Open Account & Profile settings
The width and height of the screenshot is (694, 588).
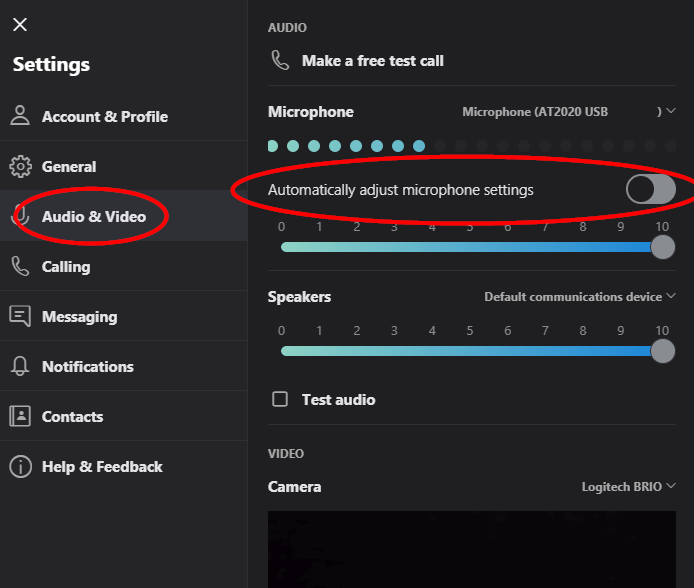123,116
